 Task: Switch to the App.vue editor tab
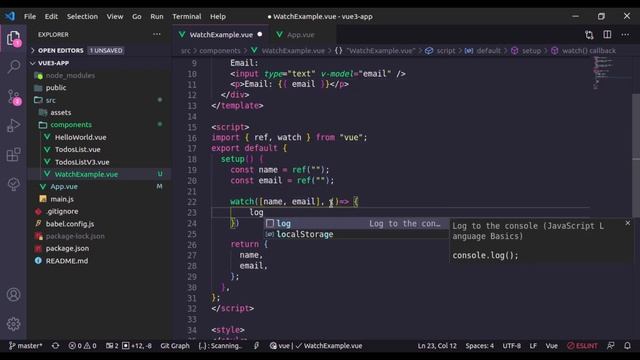(301, 35)
